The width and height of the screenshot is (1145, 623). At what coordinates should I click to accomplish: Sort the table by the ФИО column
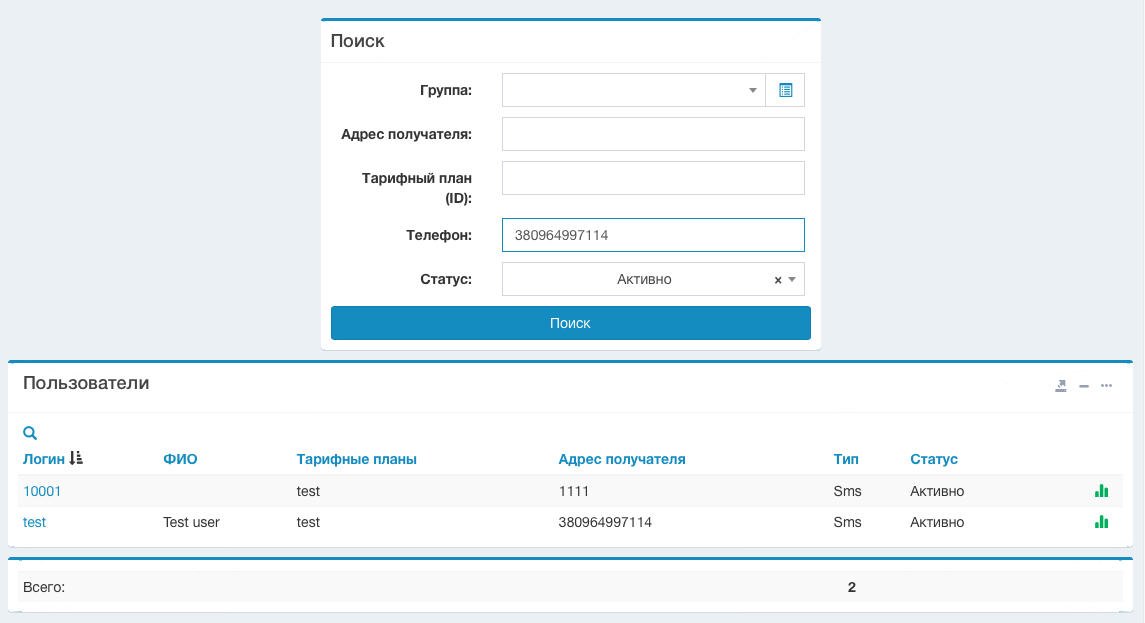click(x=180, y=459)
